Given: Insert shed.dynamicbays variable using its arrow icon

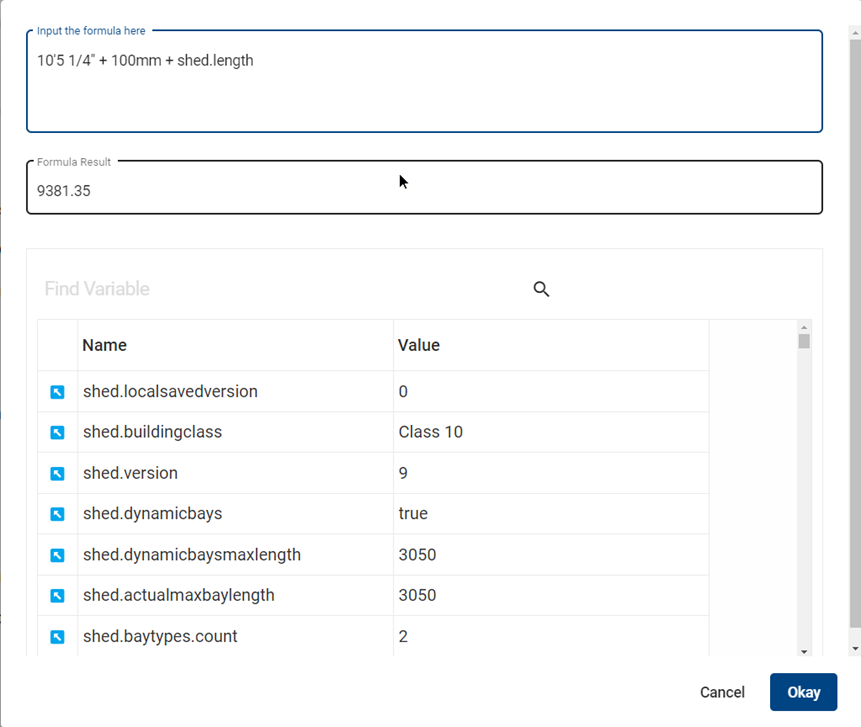Looking at the screenshot, I should pos(57,514).
